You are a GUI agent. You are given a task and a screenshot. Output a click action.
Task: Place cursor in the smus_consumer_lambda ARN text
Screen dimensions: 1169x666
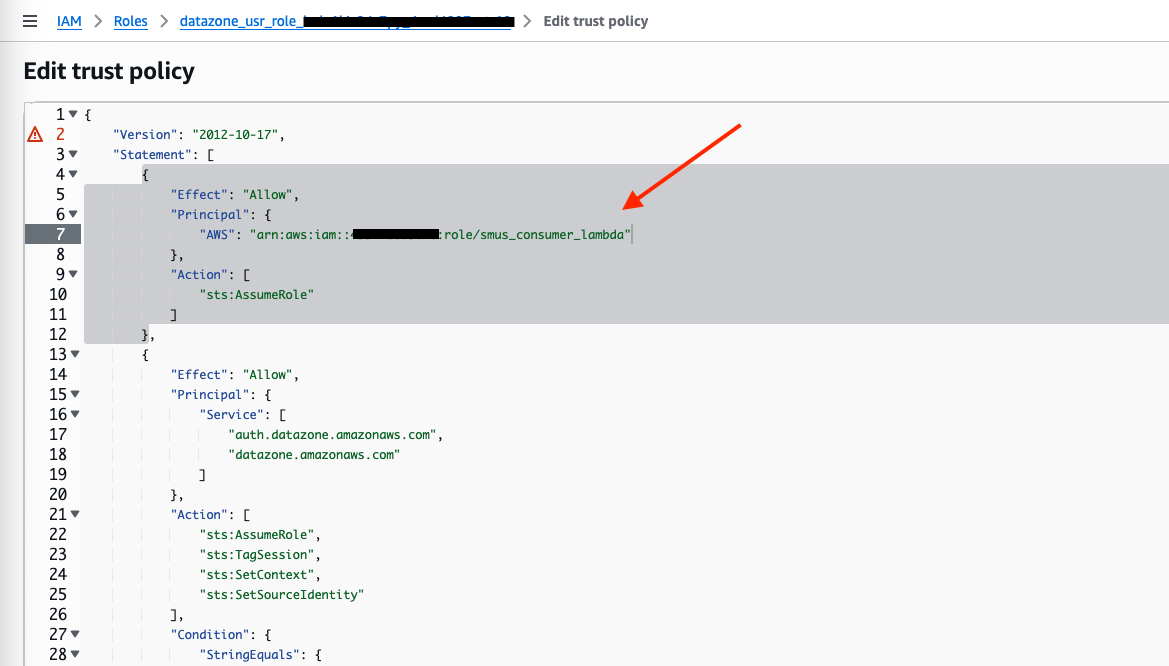pos(560,234)
